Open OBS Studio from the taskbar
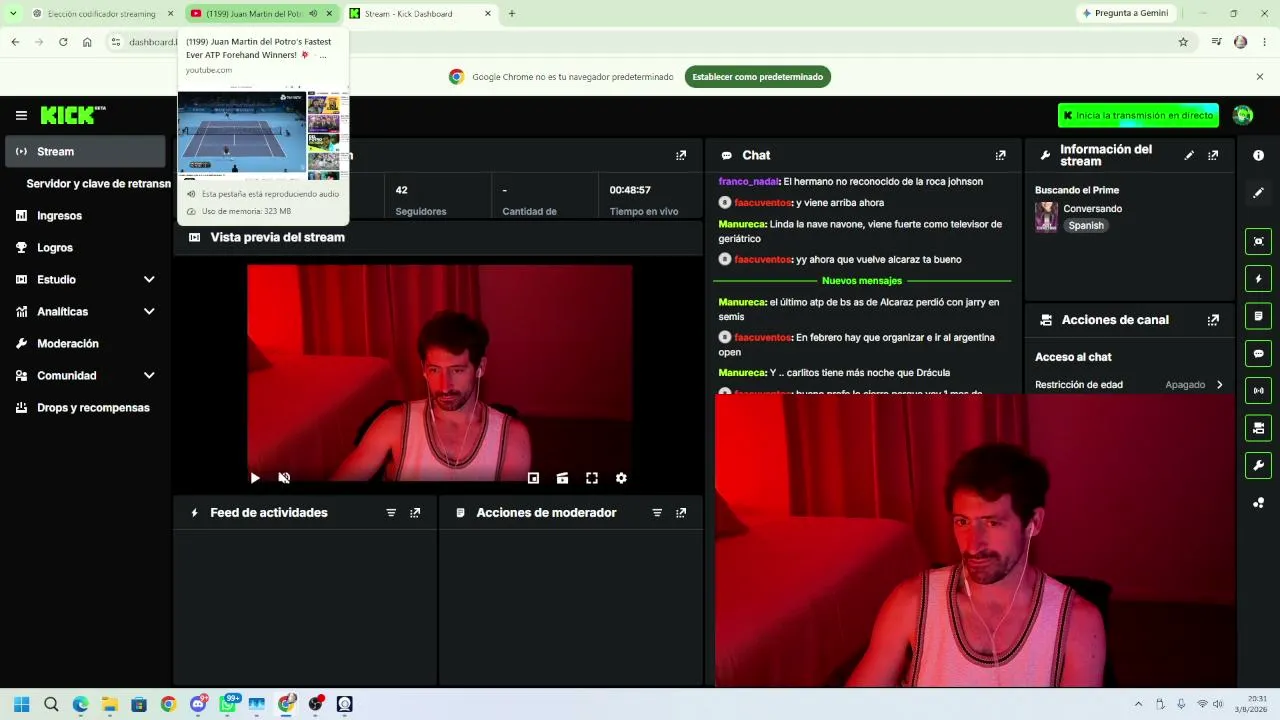This screenshot has height=720, width=1280. coord(315,704)
